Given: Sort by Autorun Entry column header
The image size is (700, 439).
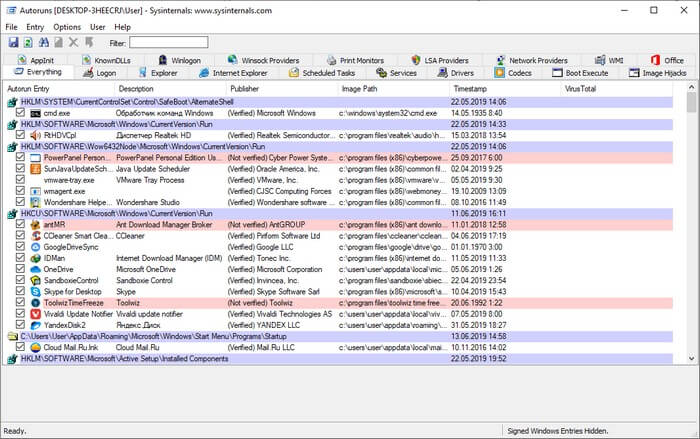Looking at the screenshot, I should (x=58, y=89).
